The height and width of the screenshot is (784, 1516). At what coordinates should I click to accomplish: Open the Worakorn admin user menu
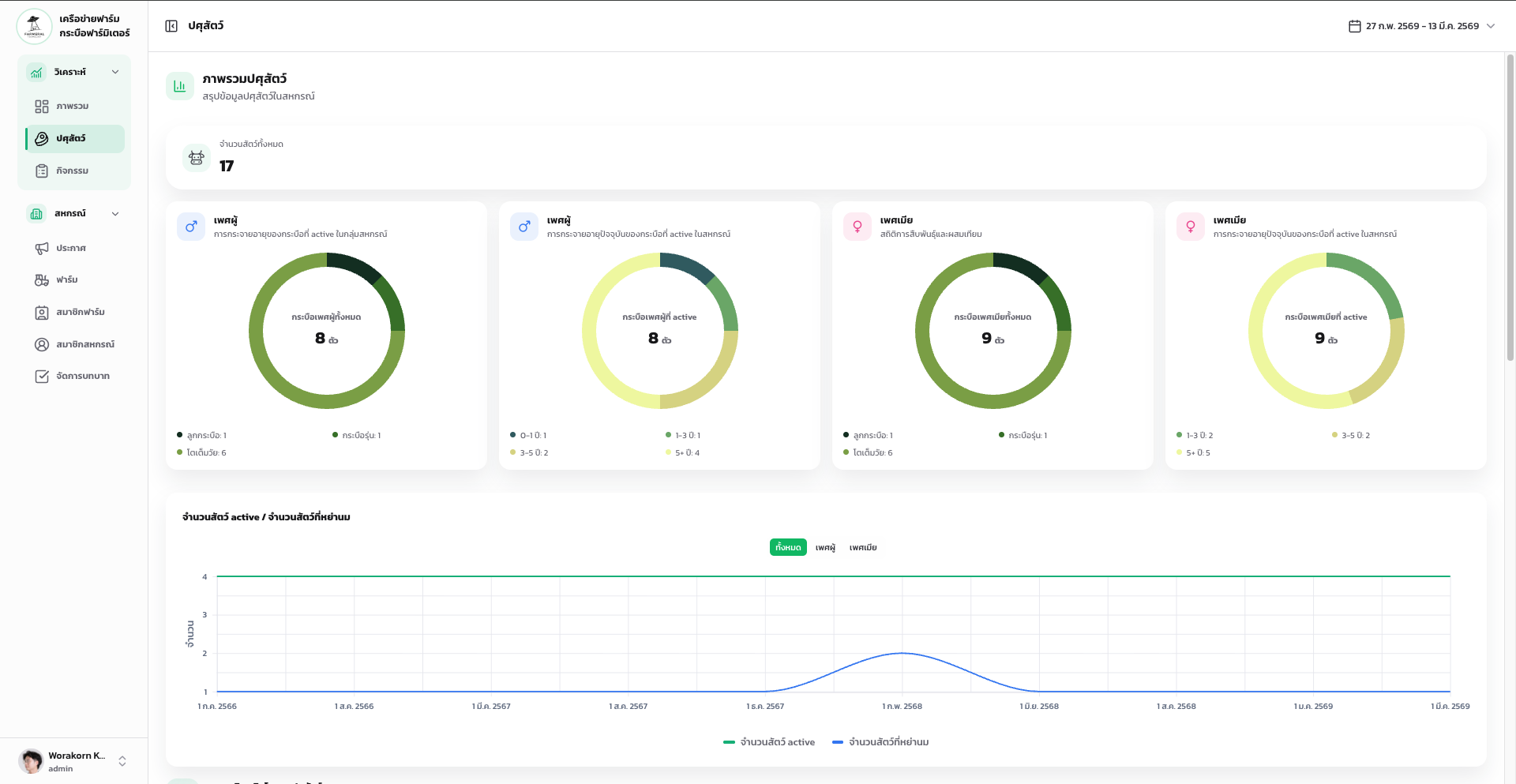[73, 761]
